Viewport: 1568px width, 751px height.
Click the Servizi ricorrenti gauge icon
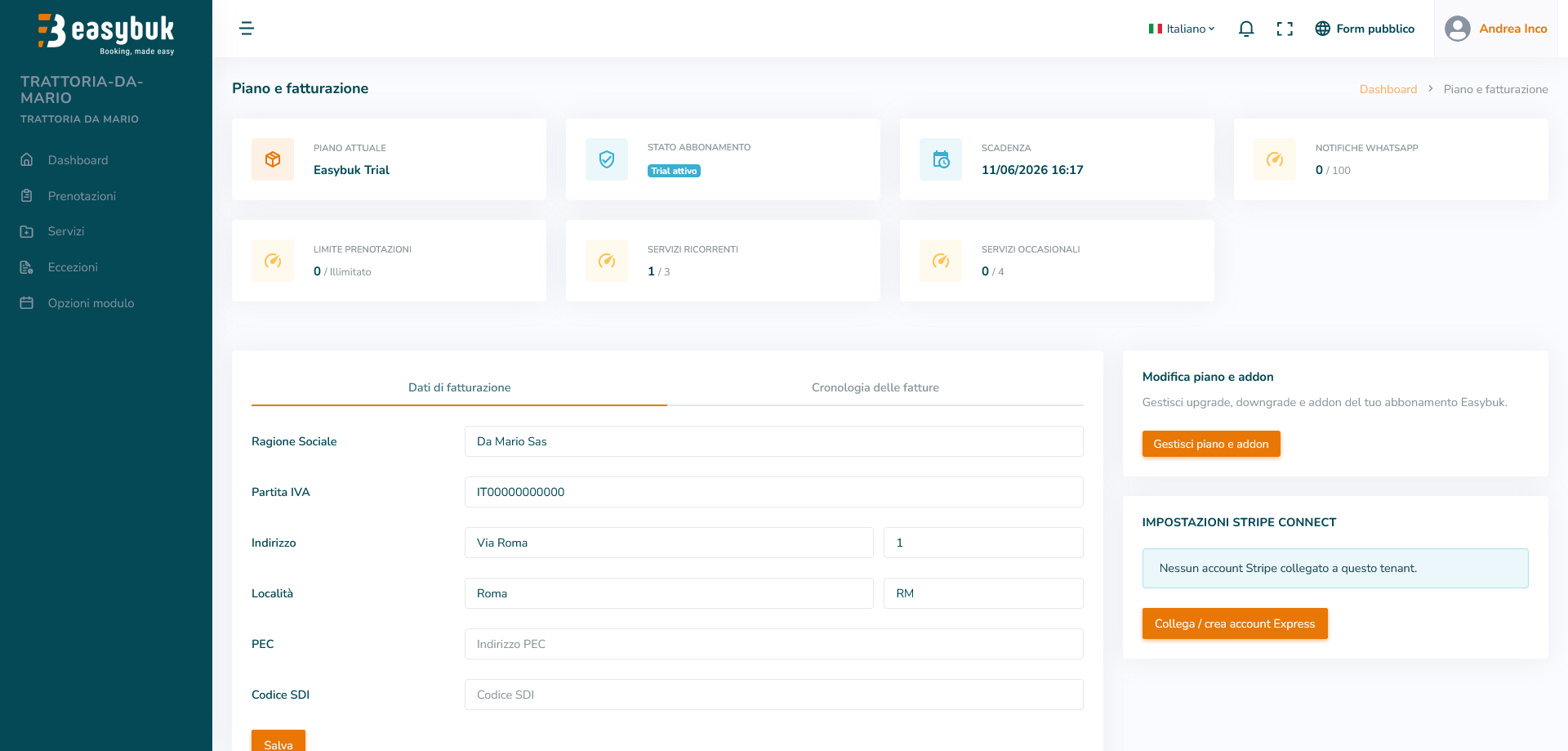607,261
